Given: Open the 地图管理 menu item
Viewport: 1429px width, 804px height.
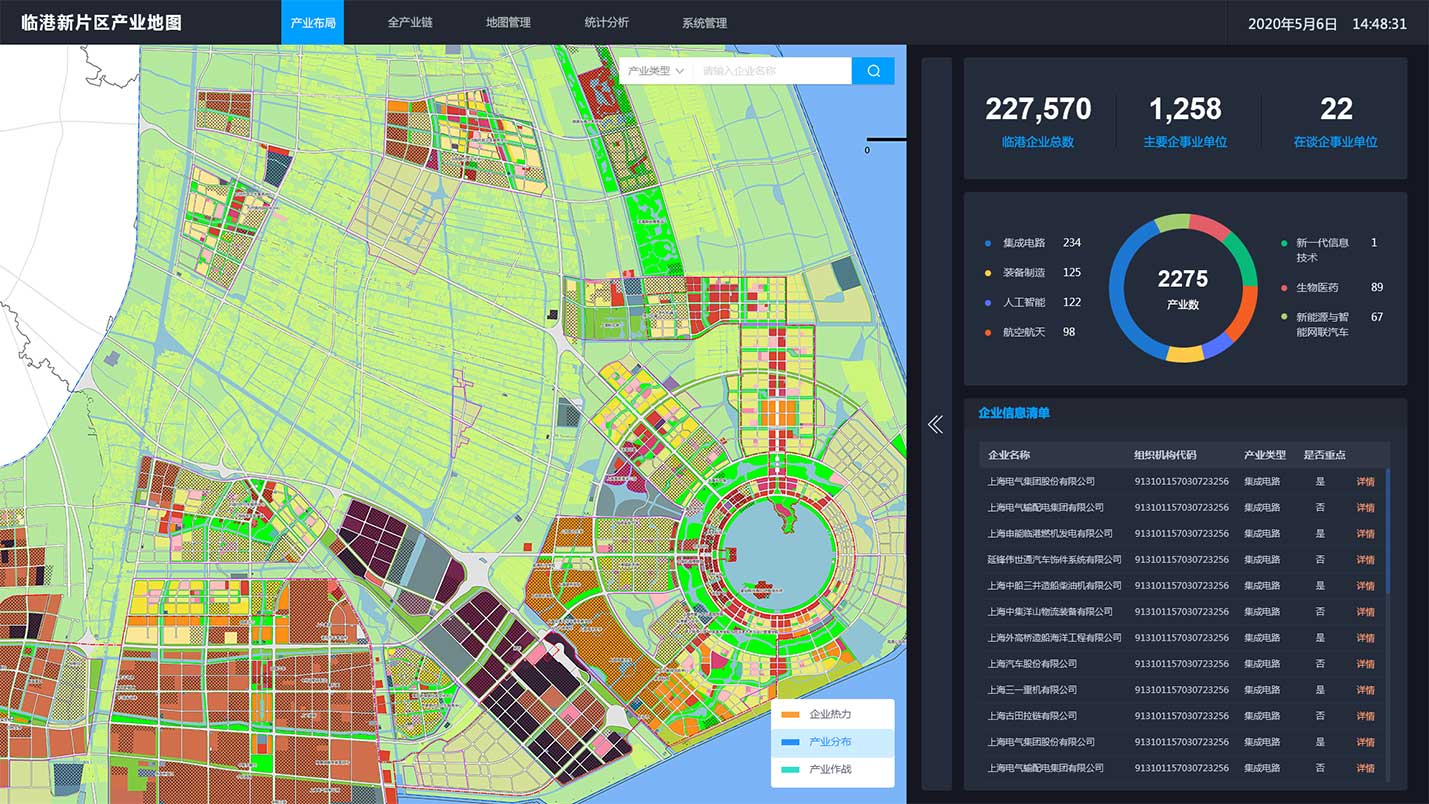Looking at the screenshot, I should [x=508, y=23].
